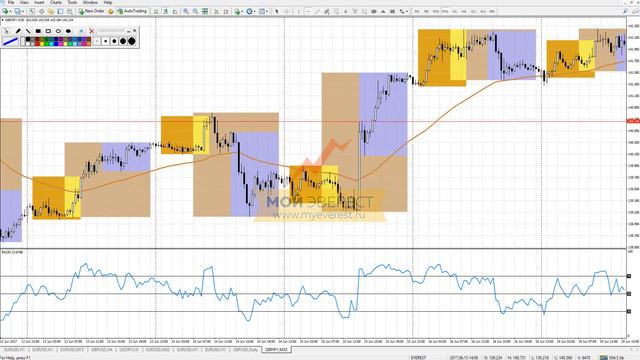Select the filled rectangle tool in palette

38,31
